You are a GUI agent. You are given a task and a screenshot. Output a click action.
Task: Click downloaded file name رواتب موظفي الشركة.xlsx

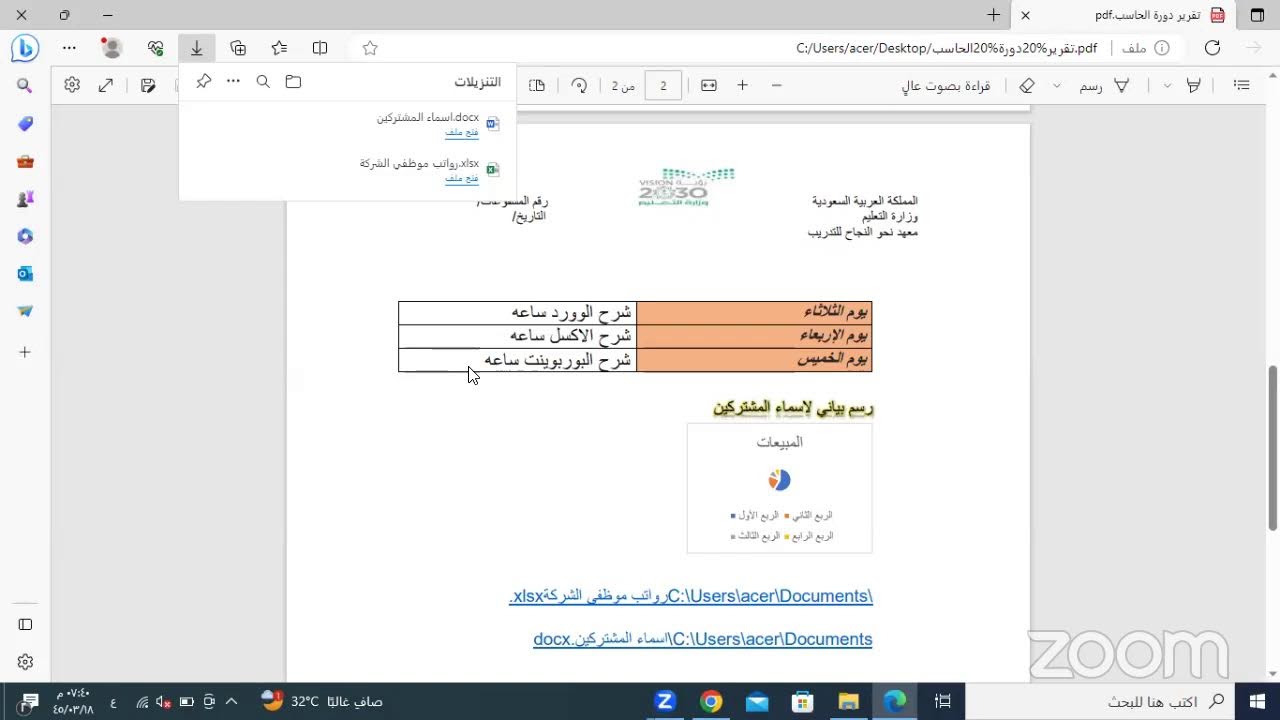point(420,163)
